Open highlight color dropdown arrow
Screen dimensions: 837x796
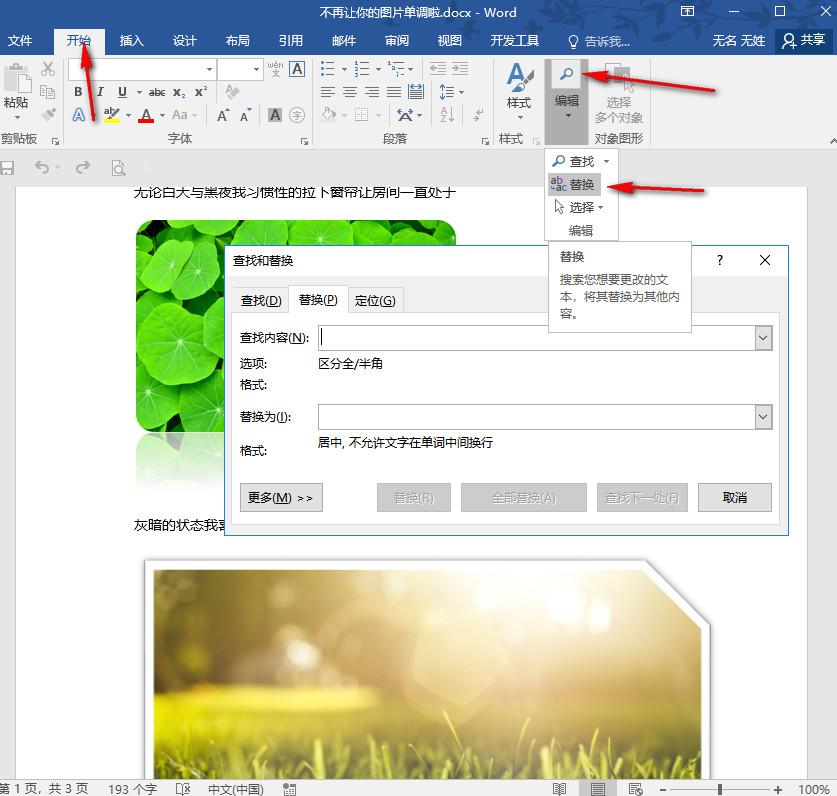tap(129, 115)
